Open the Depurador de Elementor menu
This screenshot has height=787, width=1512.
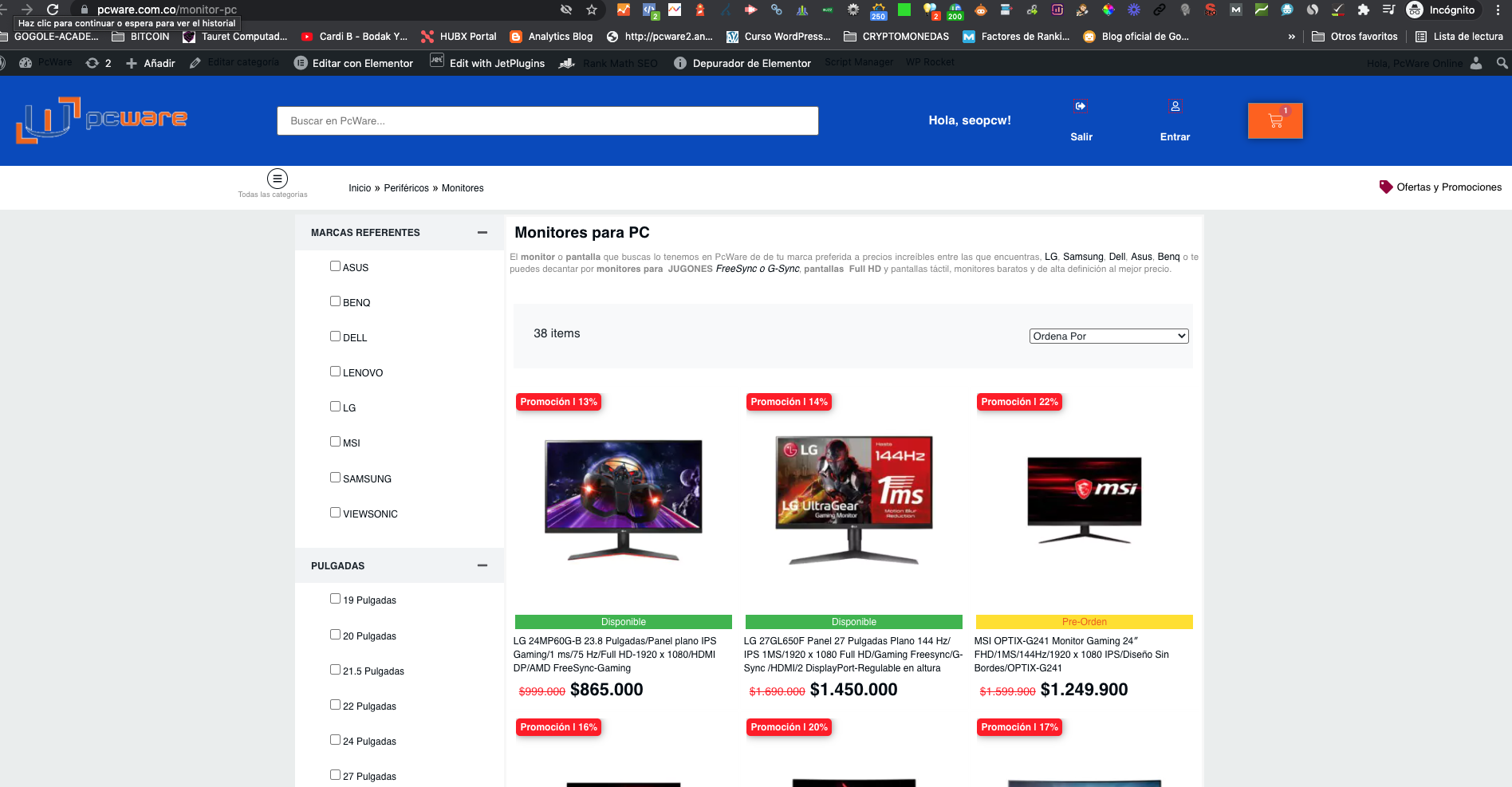point(742,63)
